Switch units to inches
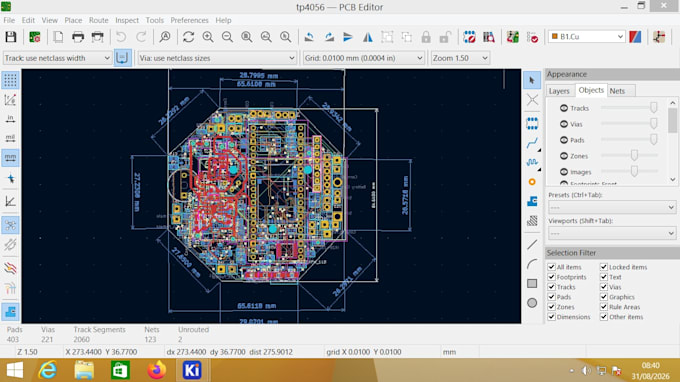Image resolution: width=680 pixels, height=382 pixels. tap(10, 119)
